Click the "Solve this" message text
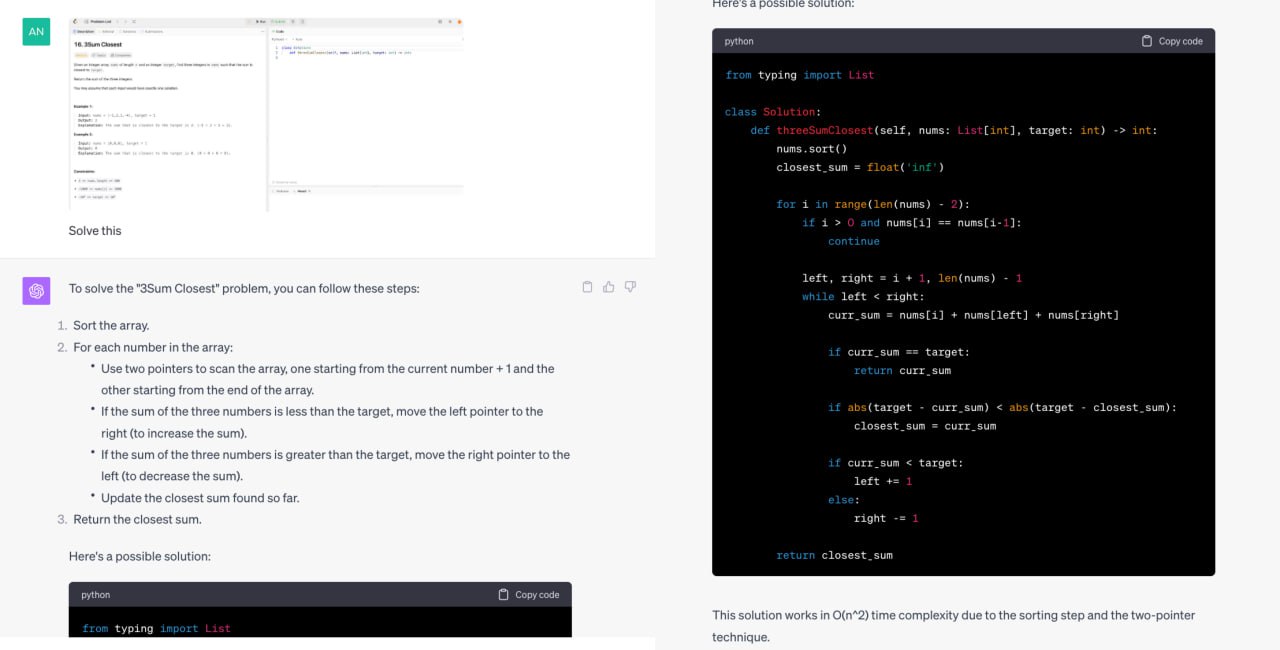Screen dimensions: 1280x650 tap(95, 231)
